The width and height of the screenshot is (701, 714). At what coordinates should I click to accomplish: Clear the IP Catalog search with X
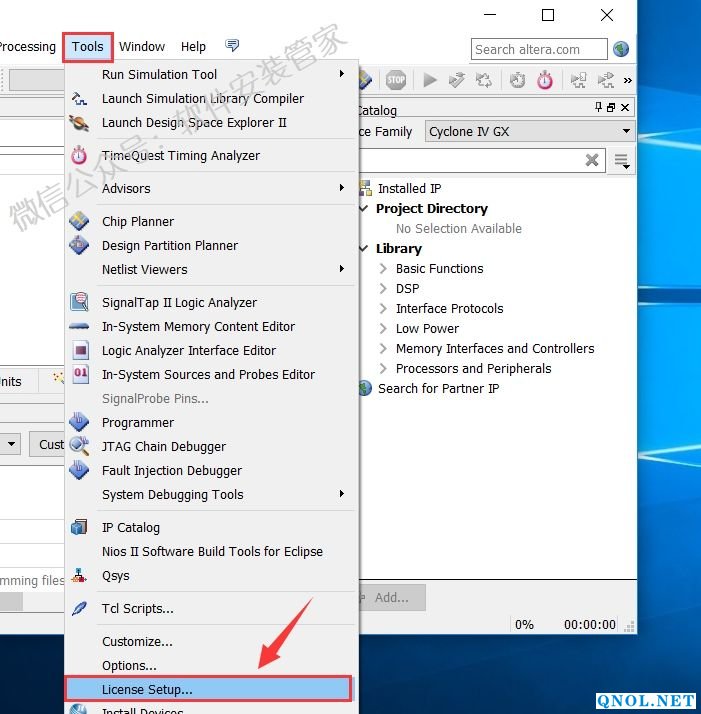(592, 160)
